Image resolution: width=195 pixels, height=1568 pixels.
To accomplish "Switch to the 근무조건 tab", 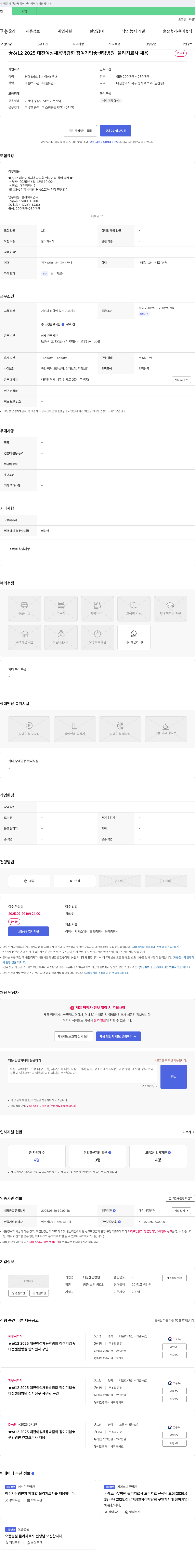I will coord(42,44).
